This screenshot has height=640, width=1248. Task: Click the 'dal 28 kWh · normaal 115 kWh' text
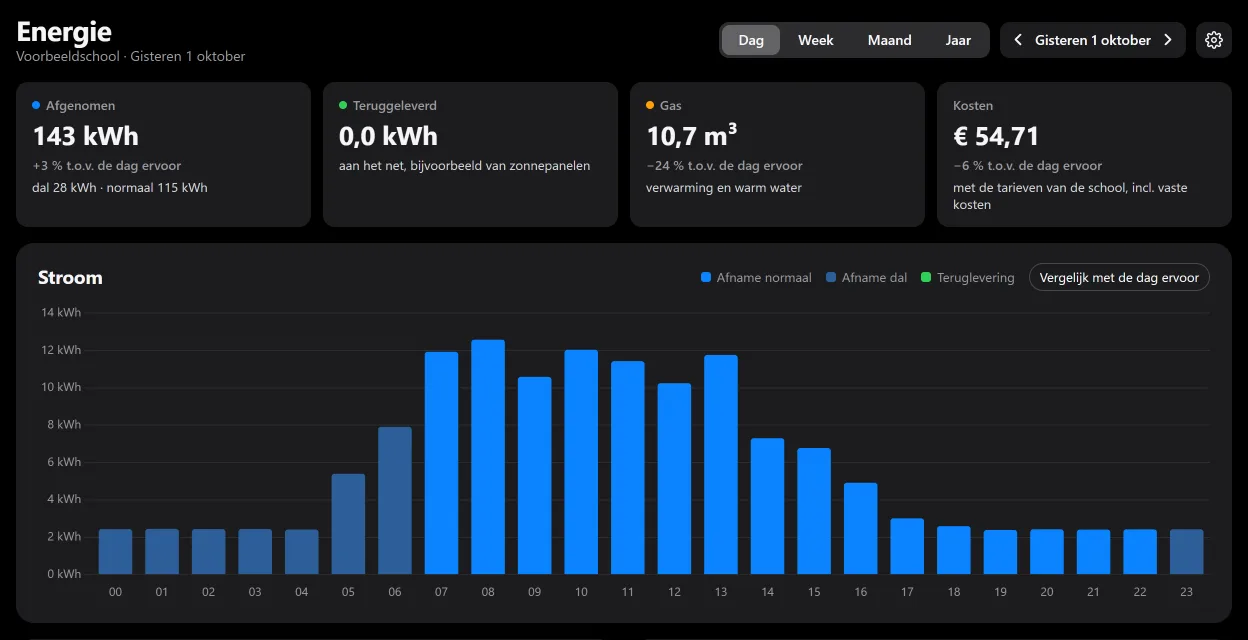click(120, 188)
